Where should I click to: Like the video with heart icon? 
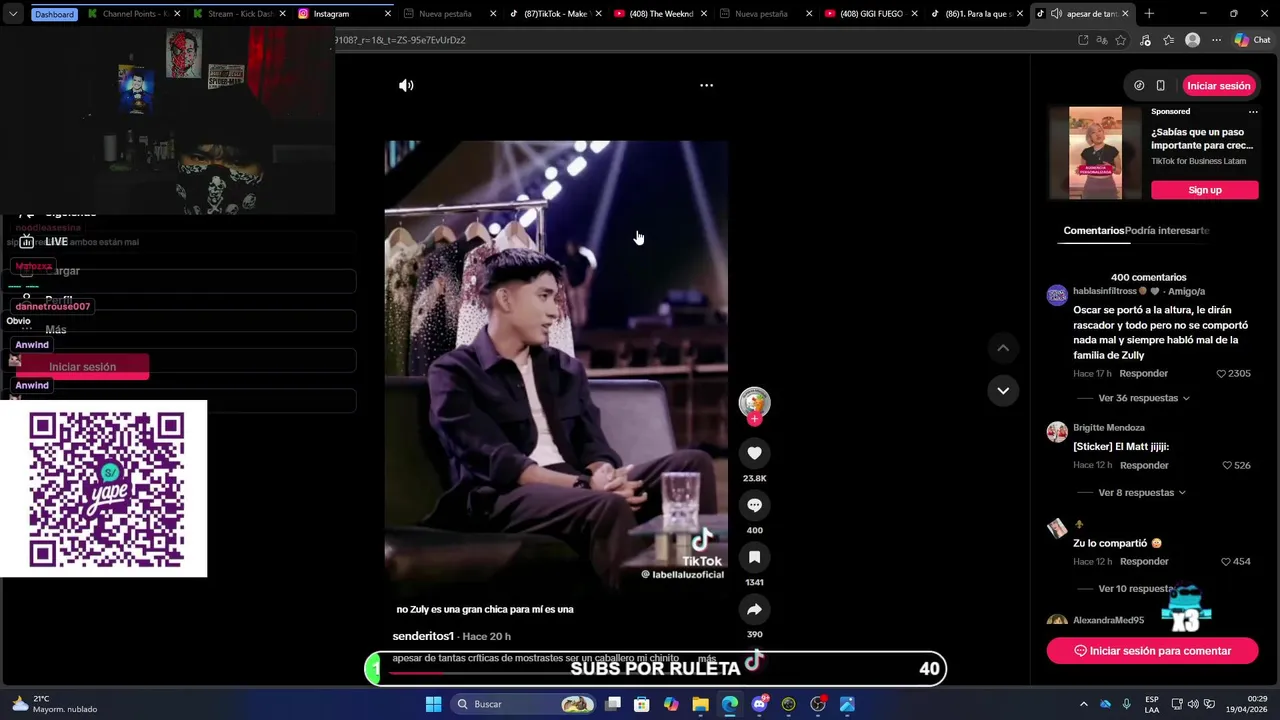[x=754, y=453]
